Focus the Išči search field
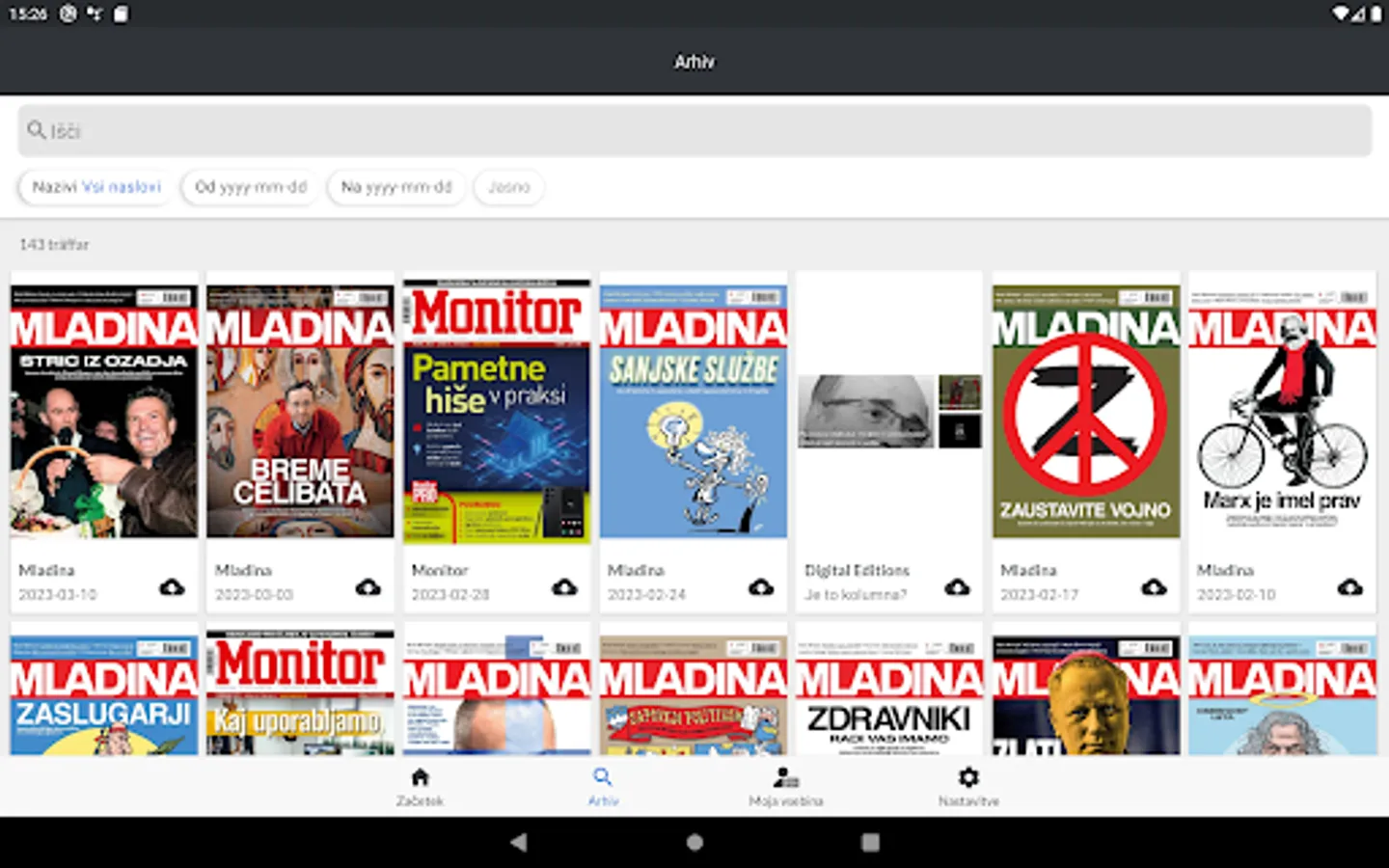Viewport: 1389px width, 868px height. point(694,130)
